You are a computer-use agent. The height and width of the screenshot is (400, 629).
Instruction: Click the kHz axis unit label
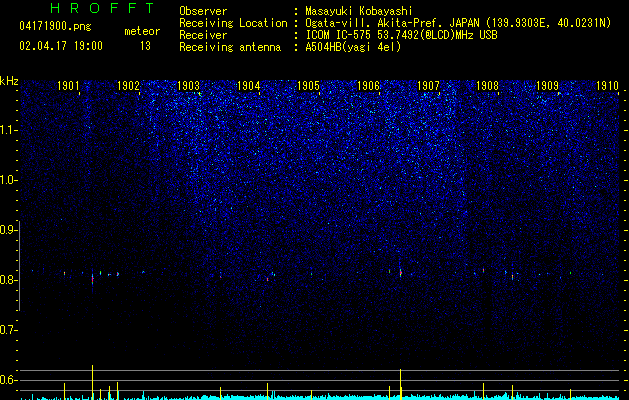[9, 81]
